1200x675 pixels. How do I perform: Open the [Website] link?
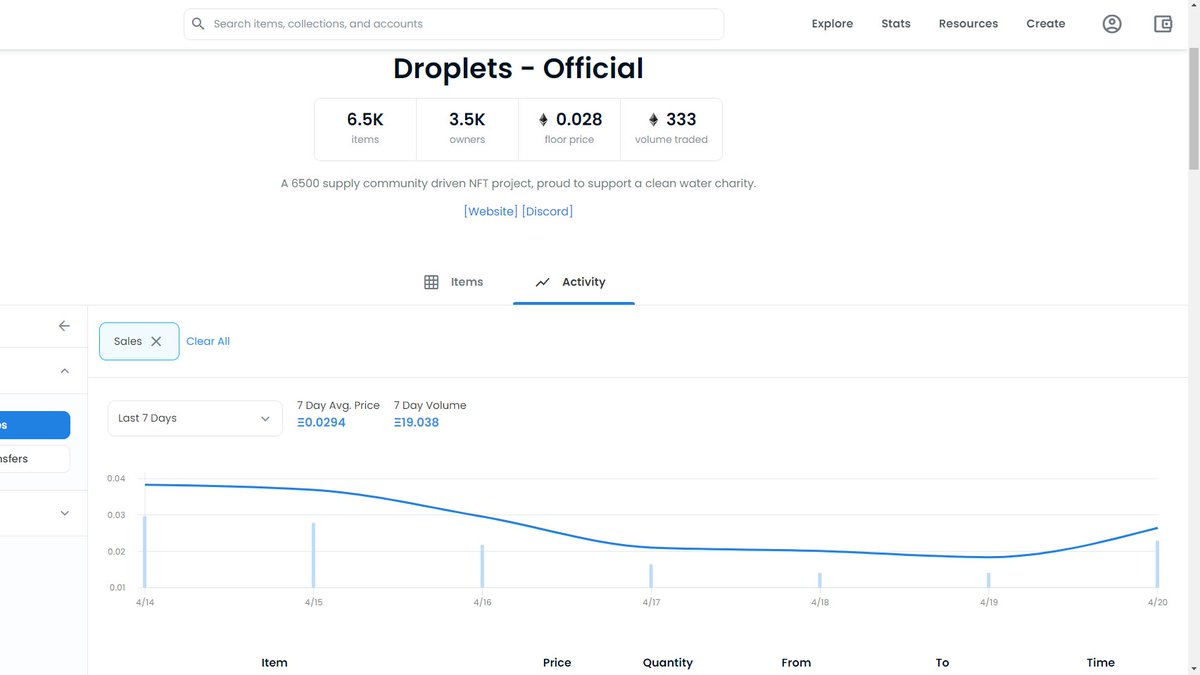tap(491, 211)
